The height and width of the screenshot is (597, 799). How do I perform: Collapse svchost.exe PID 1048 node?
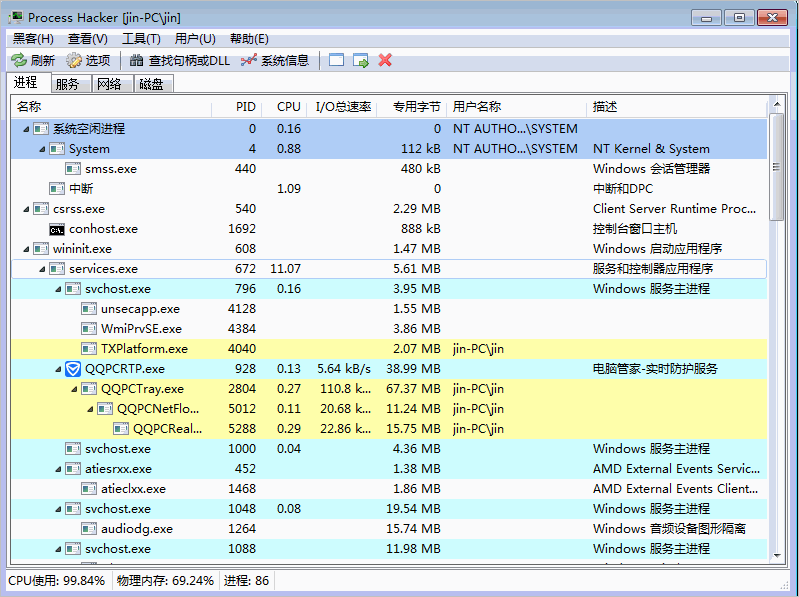point(58,509)
